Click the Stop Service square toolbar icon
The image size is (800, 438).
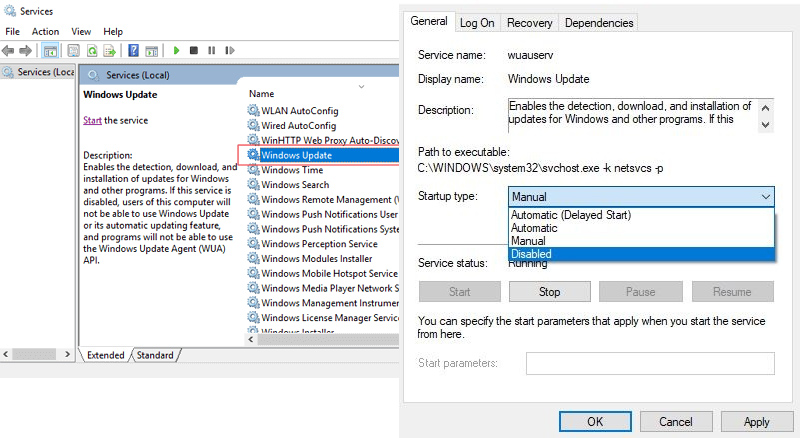click(x=194, y=50)
